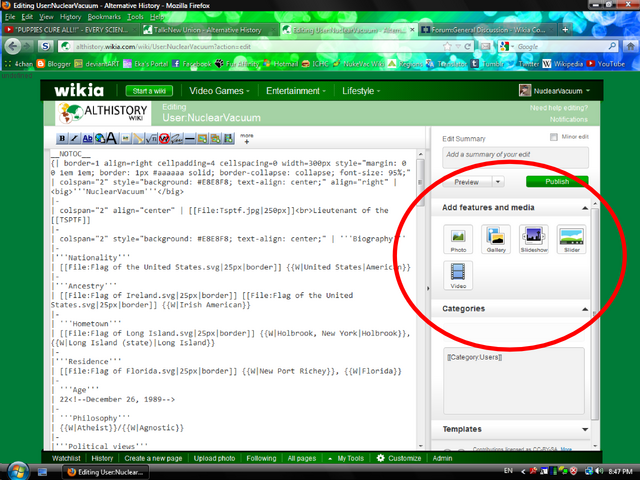
Task: Click add photo toolbar icon with green plus
Action: coord(202,138)
